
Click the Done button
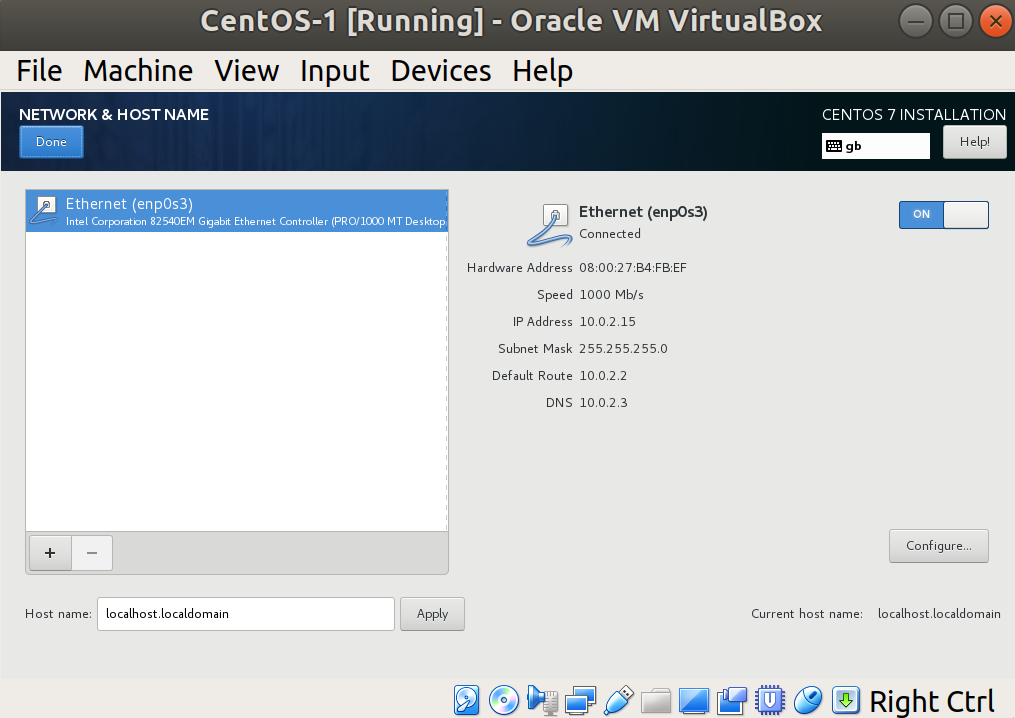click(x=51, y=142)
